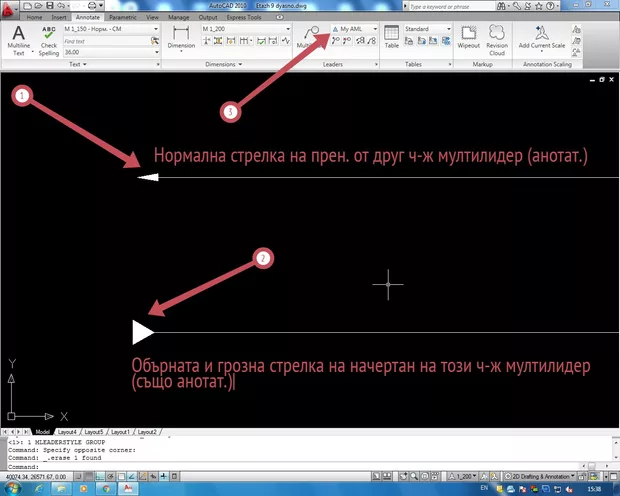This screenshot has height=496, width=620.
Task: Open table style dropdown Standard
Action: 427,29
